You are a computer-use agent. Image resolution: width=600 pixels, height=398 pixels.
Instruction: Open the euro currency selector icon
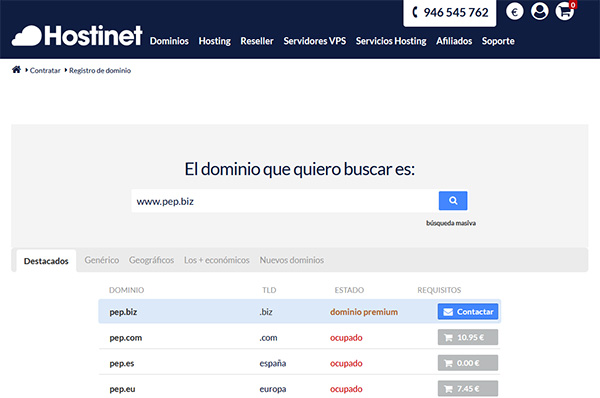pos(514,11)
